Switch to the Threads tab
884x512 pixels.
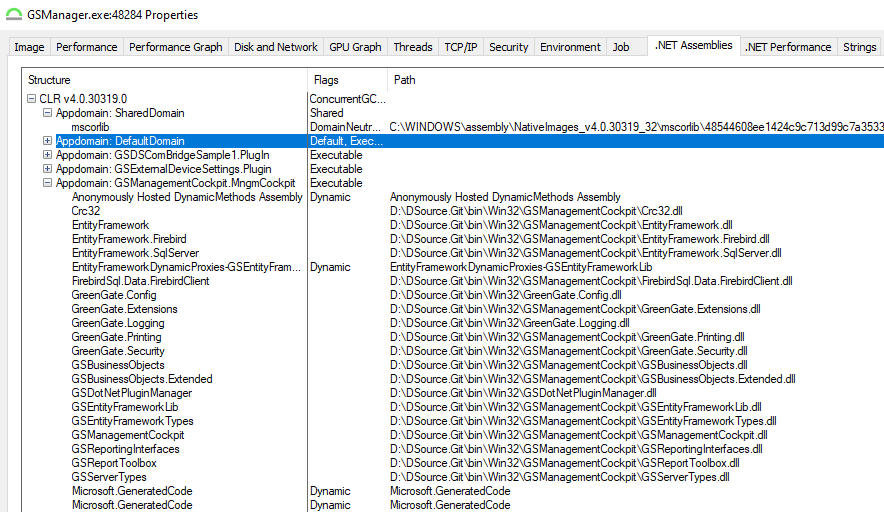click(x=413, y=47)
